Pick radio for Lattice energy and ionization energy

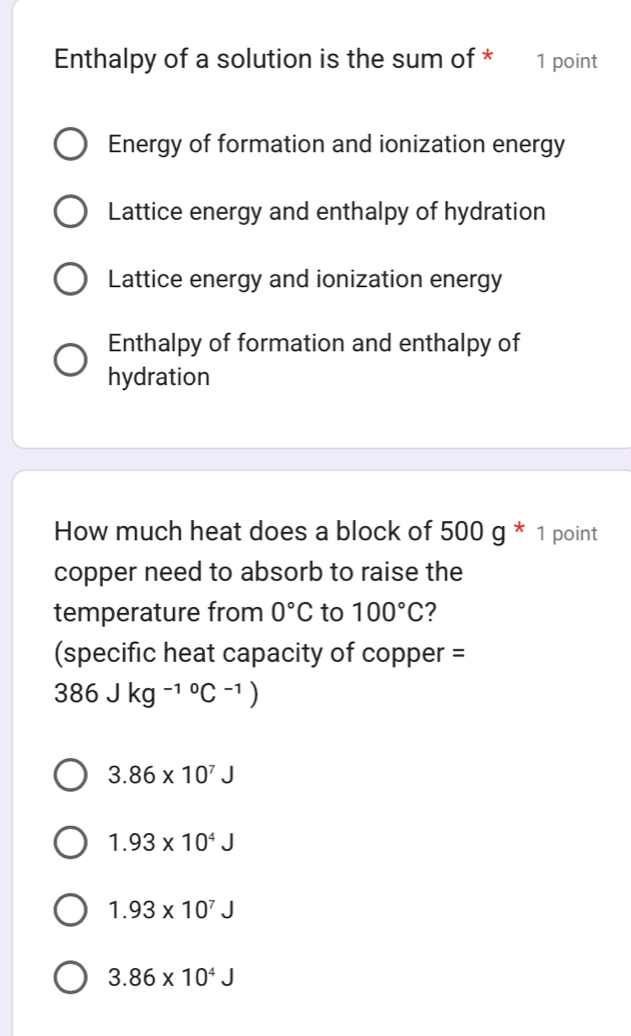69,279
